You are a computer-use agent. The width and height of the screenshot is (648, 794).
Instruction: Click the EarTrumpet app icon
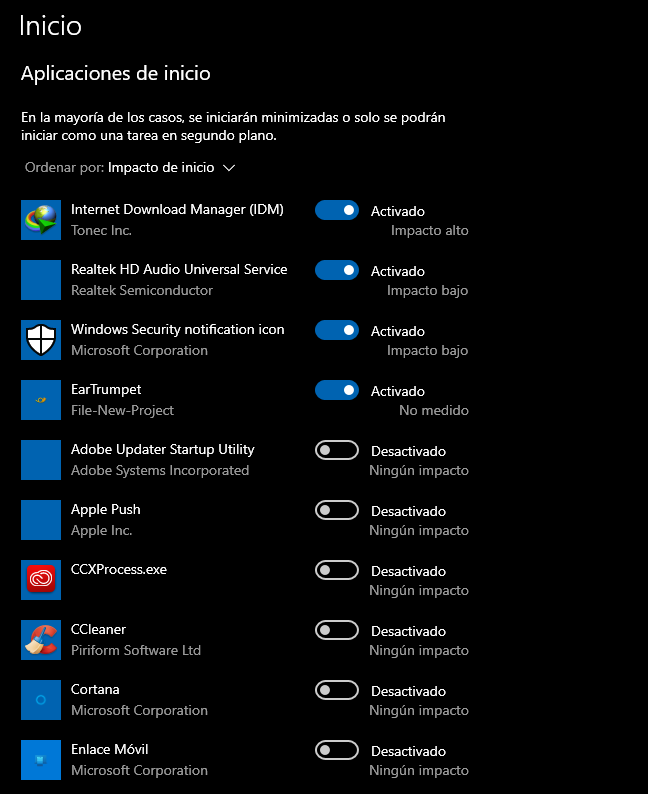[41, 400]
